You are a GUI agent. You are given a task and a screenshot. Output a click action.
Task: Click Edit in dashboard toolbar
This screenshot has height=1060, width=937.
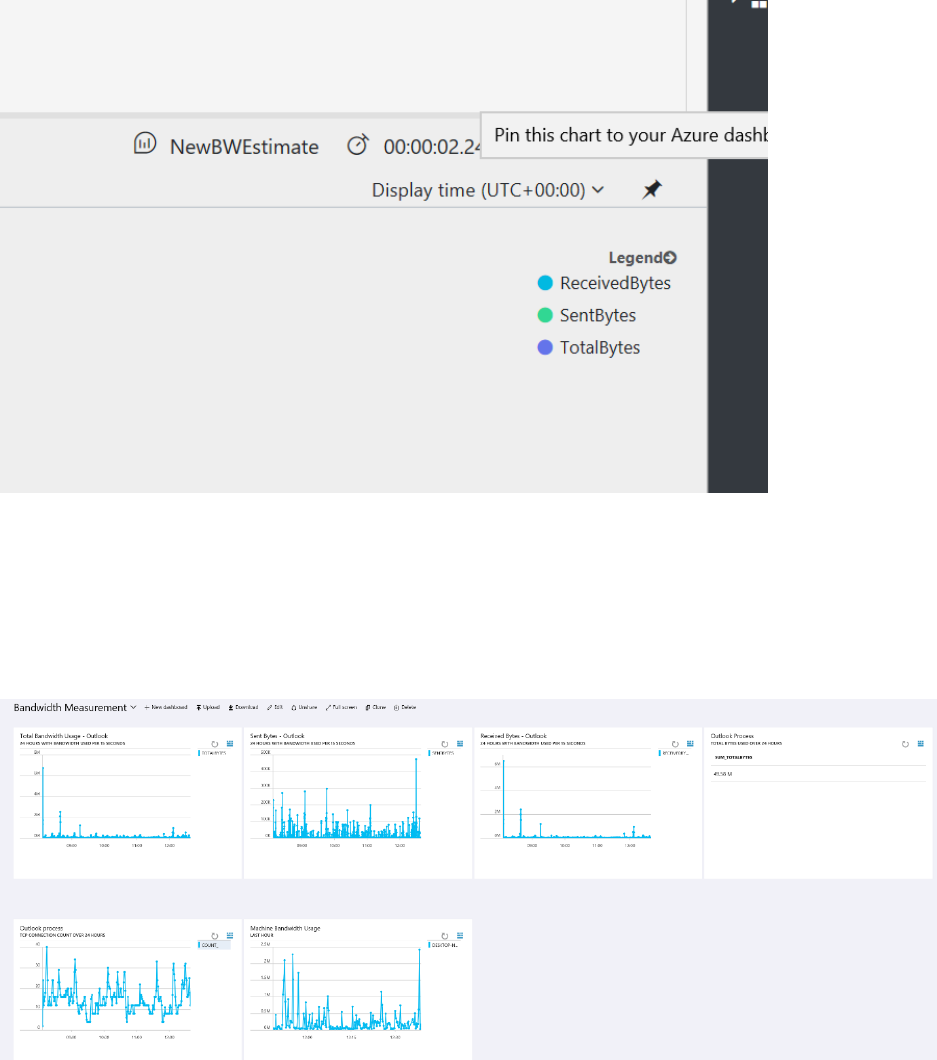(275, 707)
